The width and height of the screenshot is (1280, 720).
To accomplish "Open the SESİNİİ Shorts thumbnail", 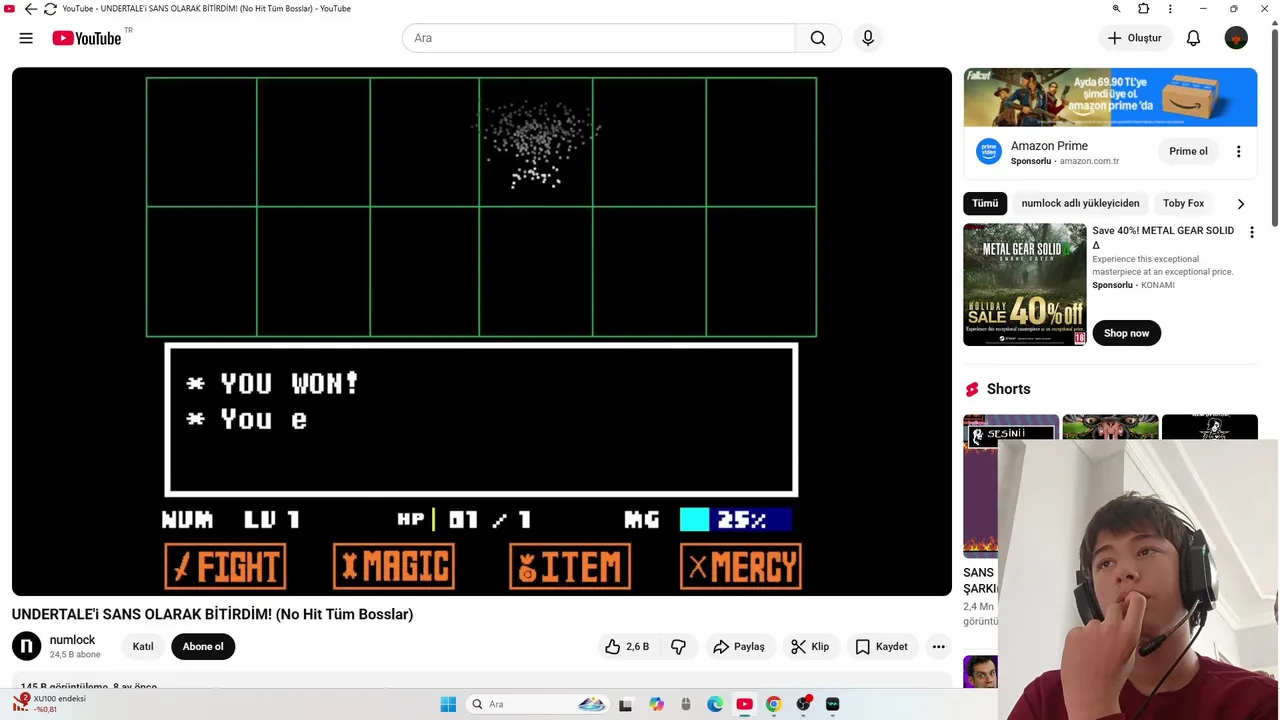I will [x=1011, y=485].
